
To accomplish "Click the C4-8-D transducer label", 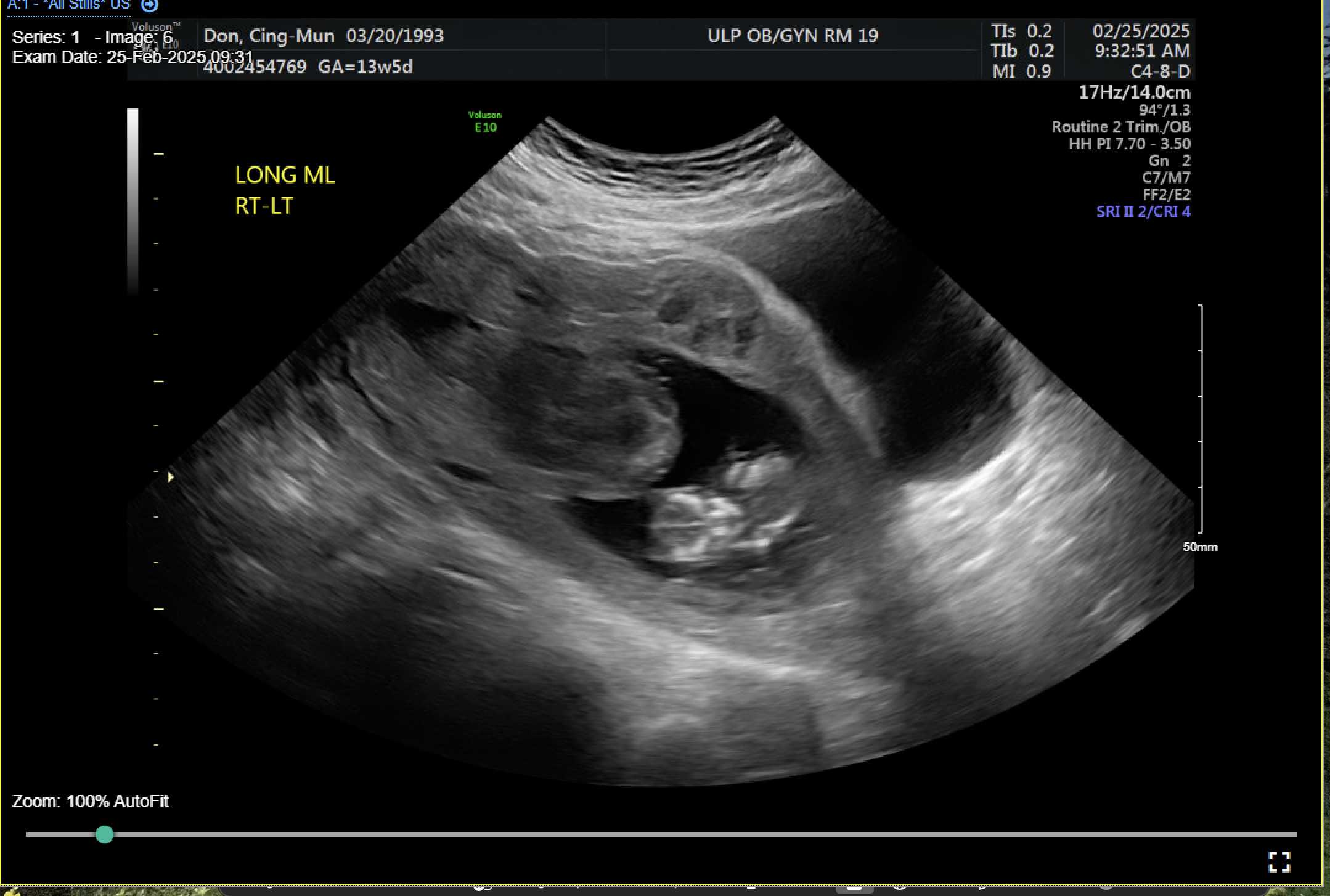I will (x=1160, y=71).
